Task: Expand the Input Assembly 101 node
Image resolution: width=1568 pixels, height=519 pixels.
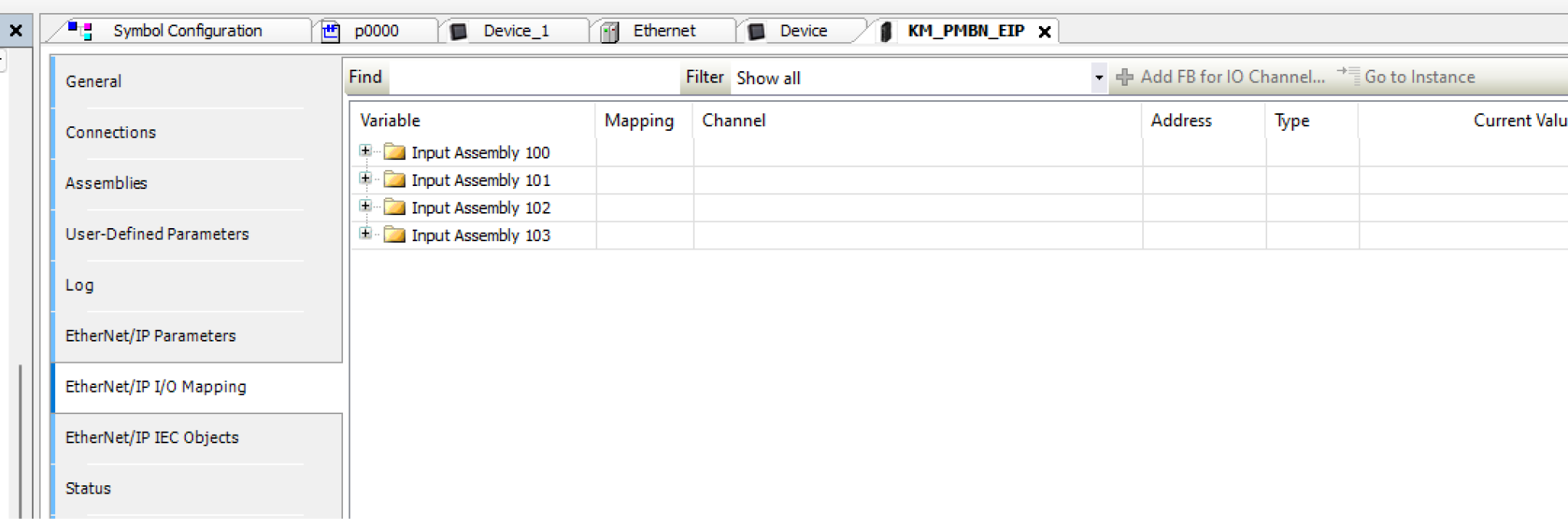Action: point(365,178)
